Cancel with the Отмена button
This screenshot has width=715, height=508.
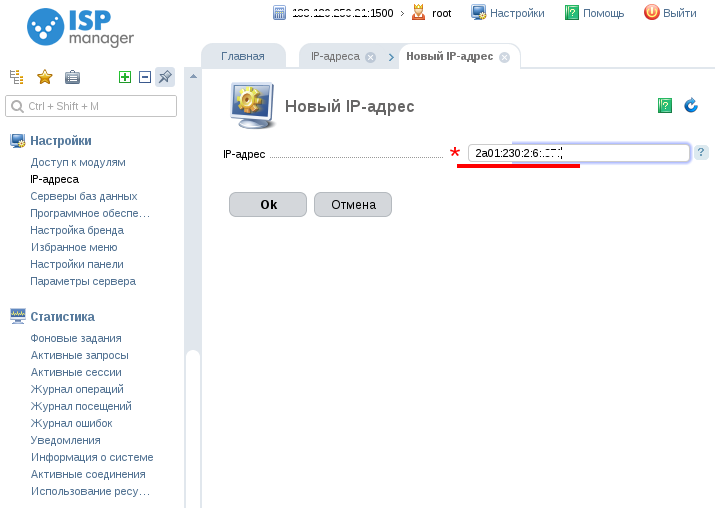353,204
